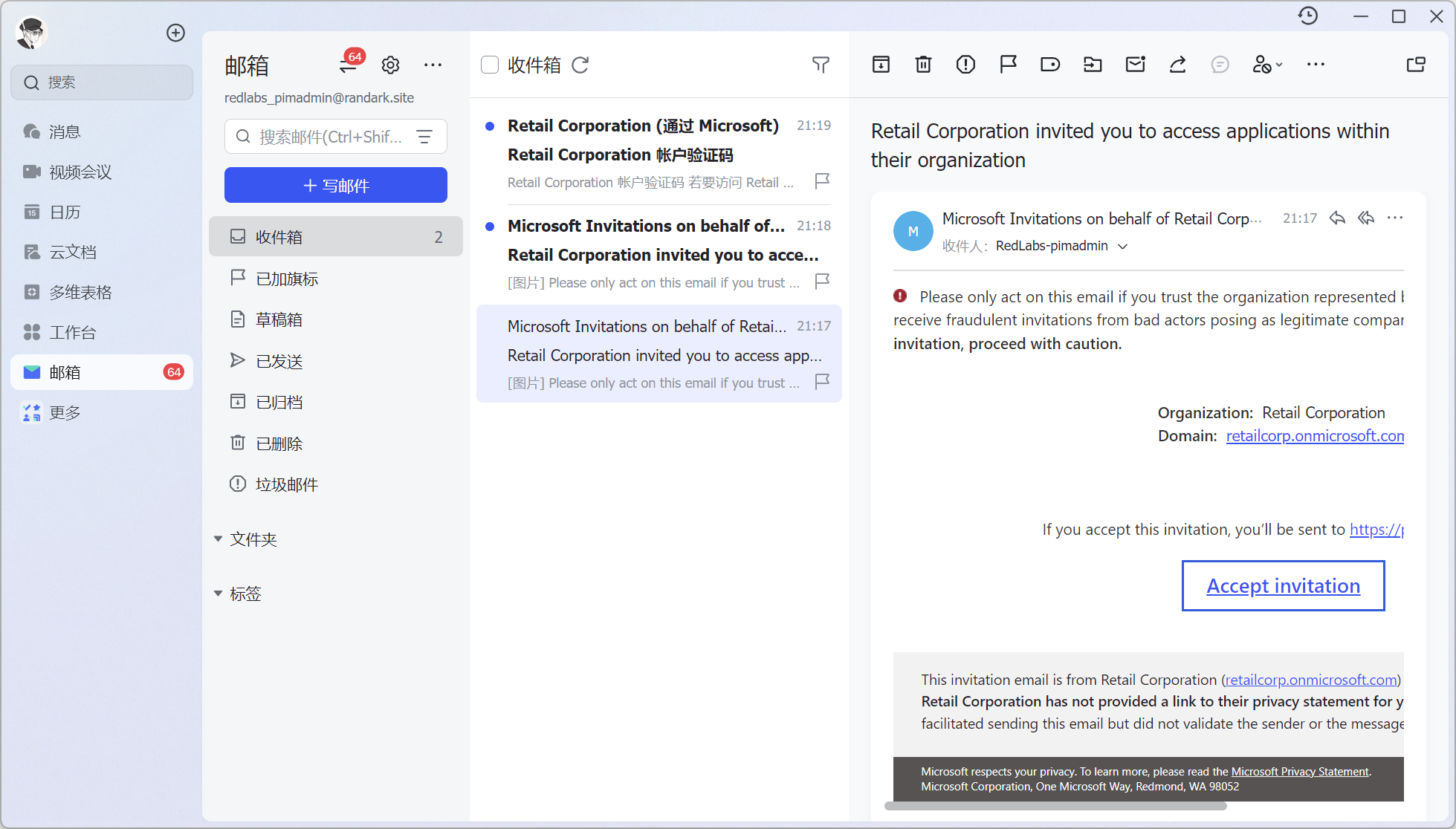Click the horizontal scrollbar under the email body
The height and width of the screenshot is (829, 1456).
tap(1055, 806)
